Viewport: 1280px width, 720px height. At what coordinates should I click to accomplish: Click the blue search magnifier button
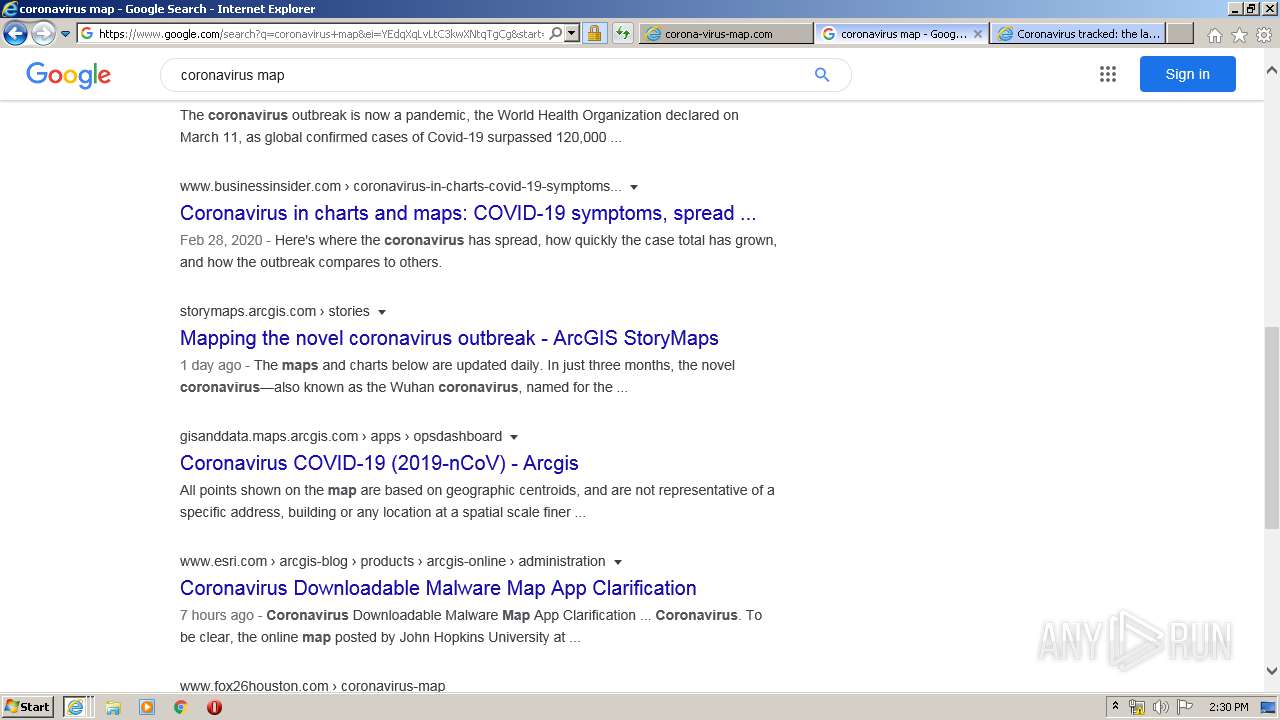(822, 75)
